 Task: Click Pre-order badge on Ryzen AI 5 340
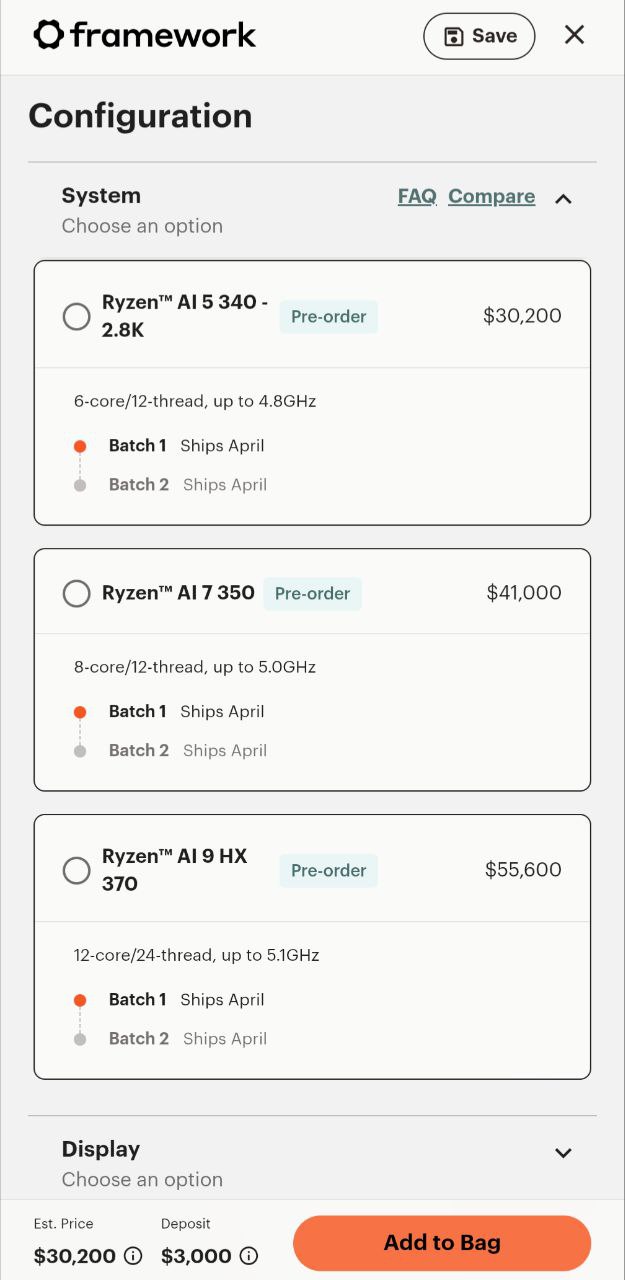(x=328, y=316)
